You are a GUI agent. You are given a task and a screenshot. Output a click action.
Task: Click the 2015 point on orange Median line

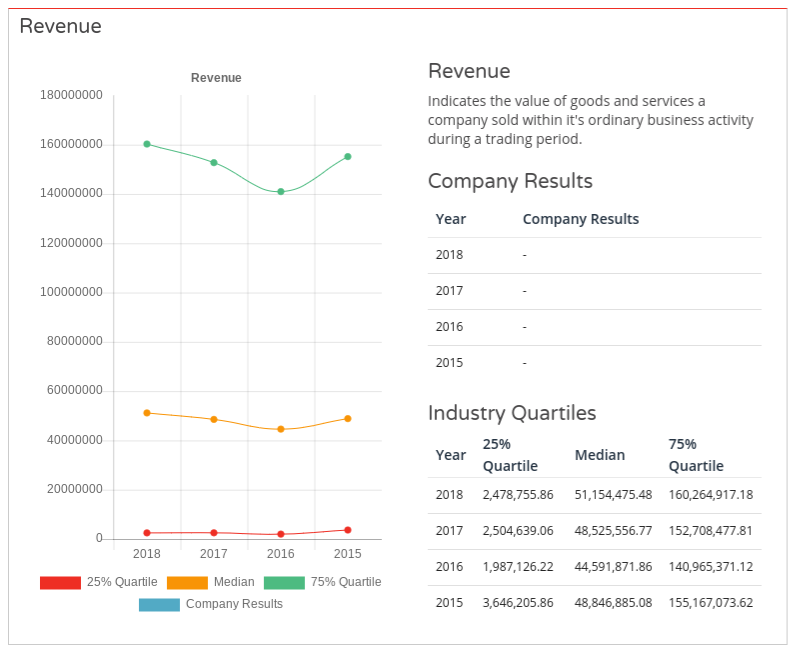[348, 418]
